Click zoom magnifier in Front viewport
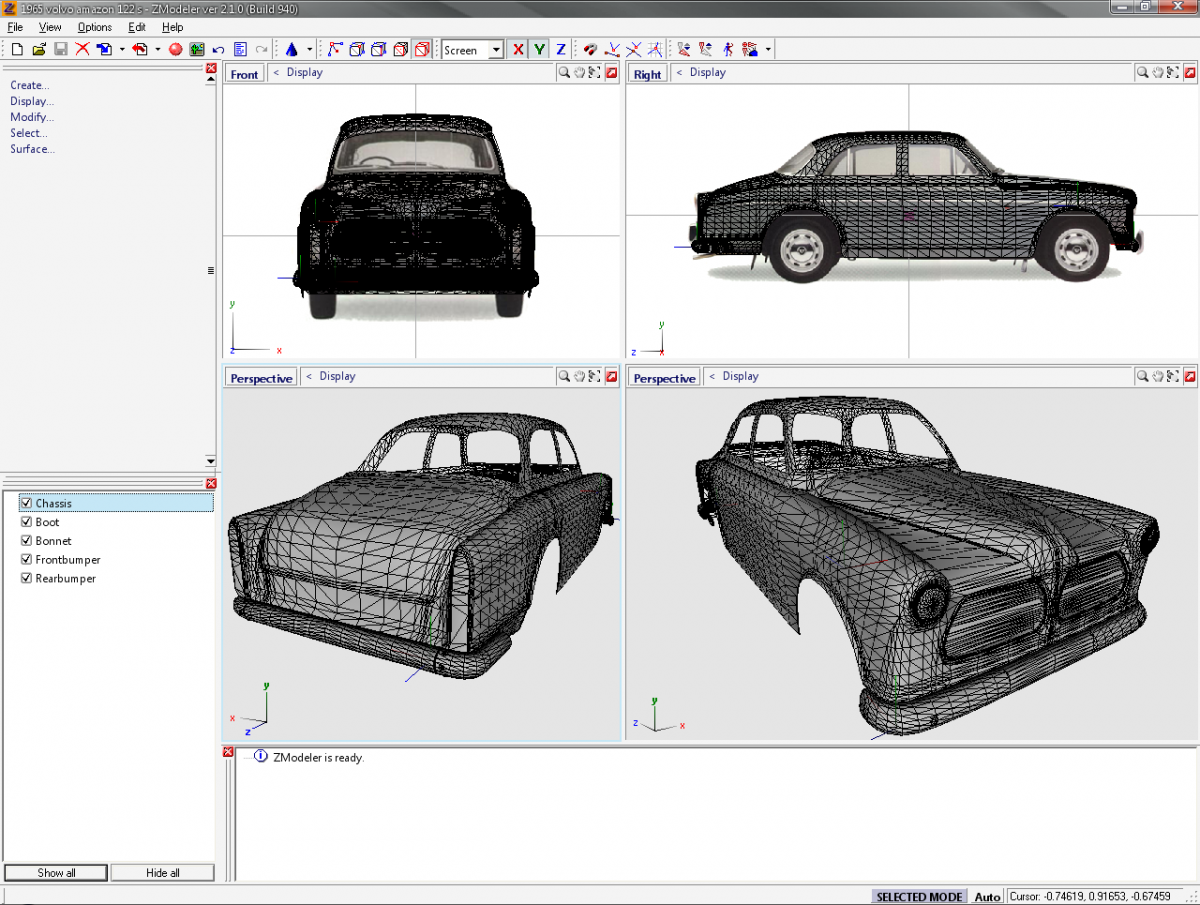The width and height of the screenshot is (1200, 905). click(565, 73)
